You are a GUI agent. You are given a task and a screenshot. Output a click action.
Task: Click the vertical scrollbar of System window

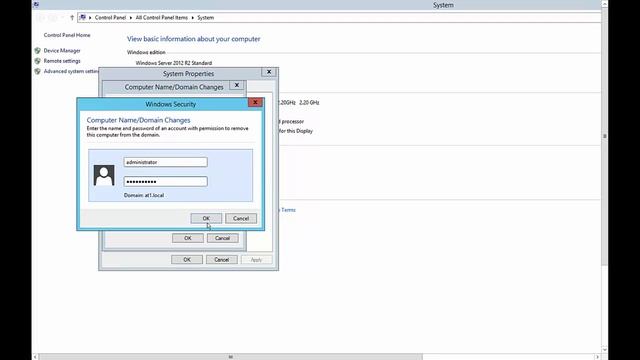pyautogui.click(x=604, y=136)
